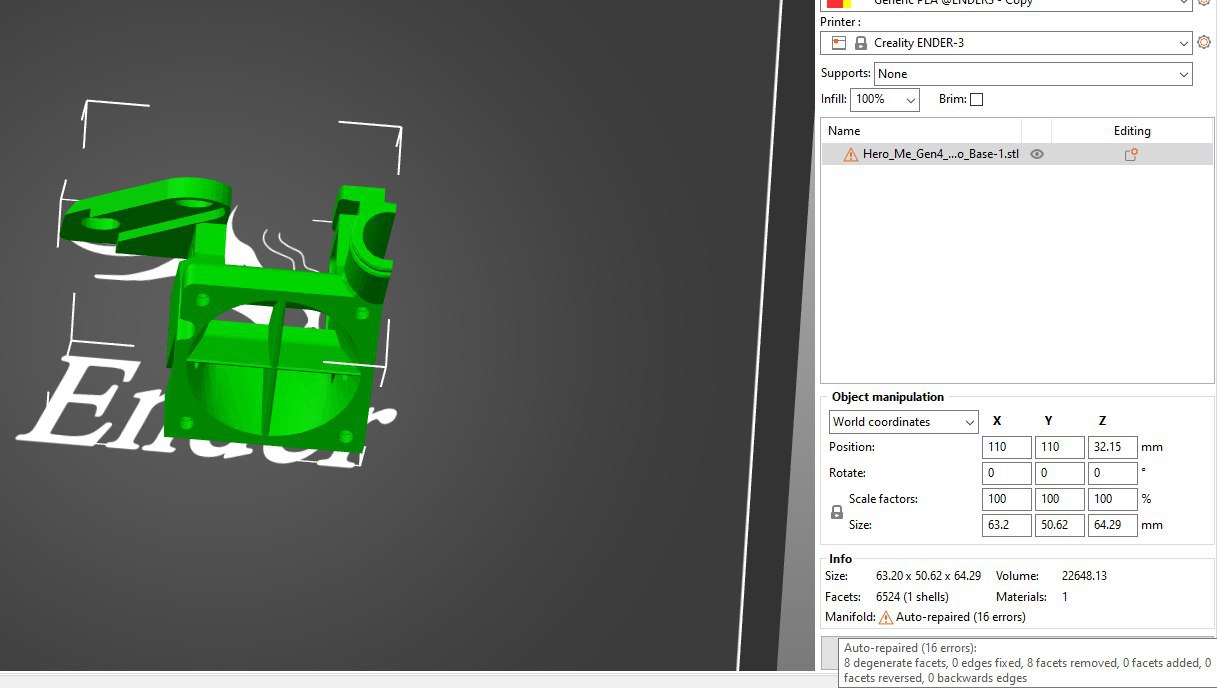Click the 'Object manipulation' section title
Image resolution: width=1217 pixels, height=688 pixels.
[x=888, y=397]
